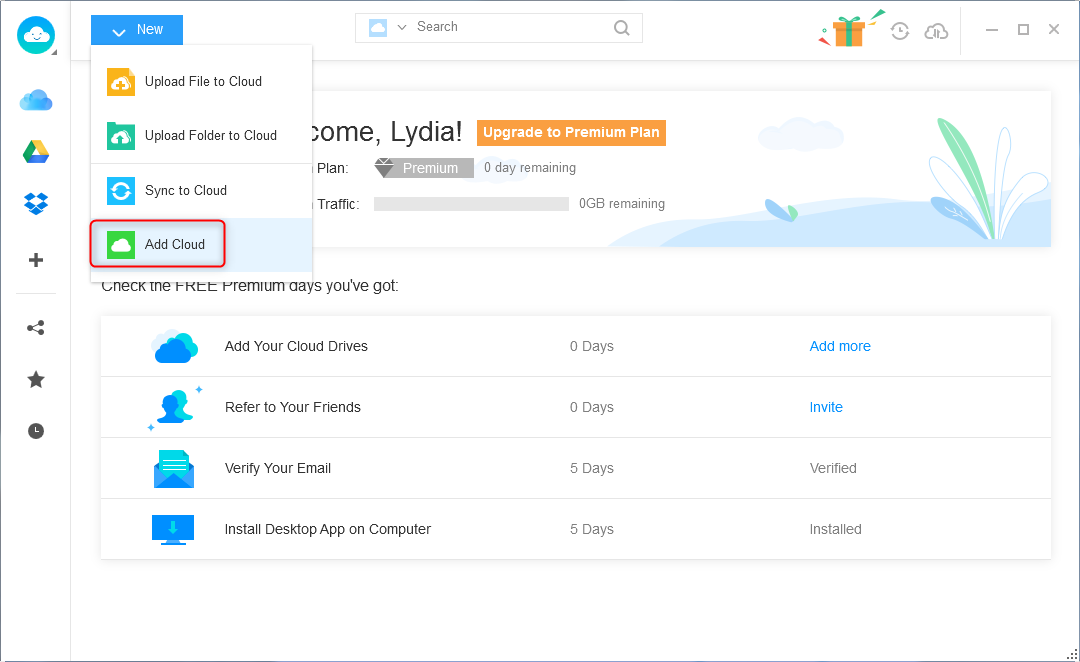Click the Add more link
This screenshot has height=662, width=1080.
tap(840, 346)
